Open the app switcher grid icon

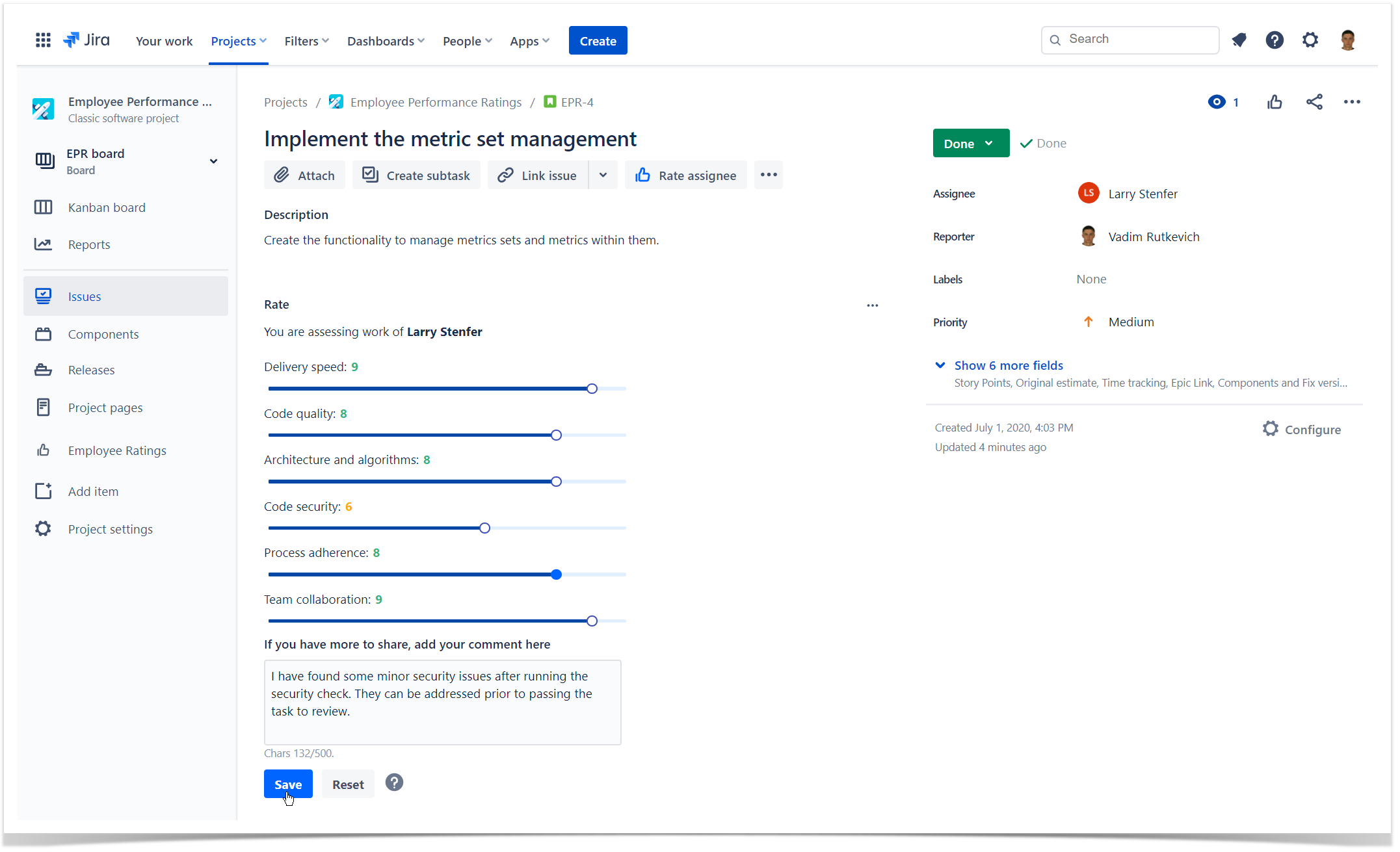point(43,40)
